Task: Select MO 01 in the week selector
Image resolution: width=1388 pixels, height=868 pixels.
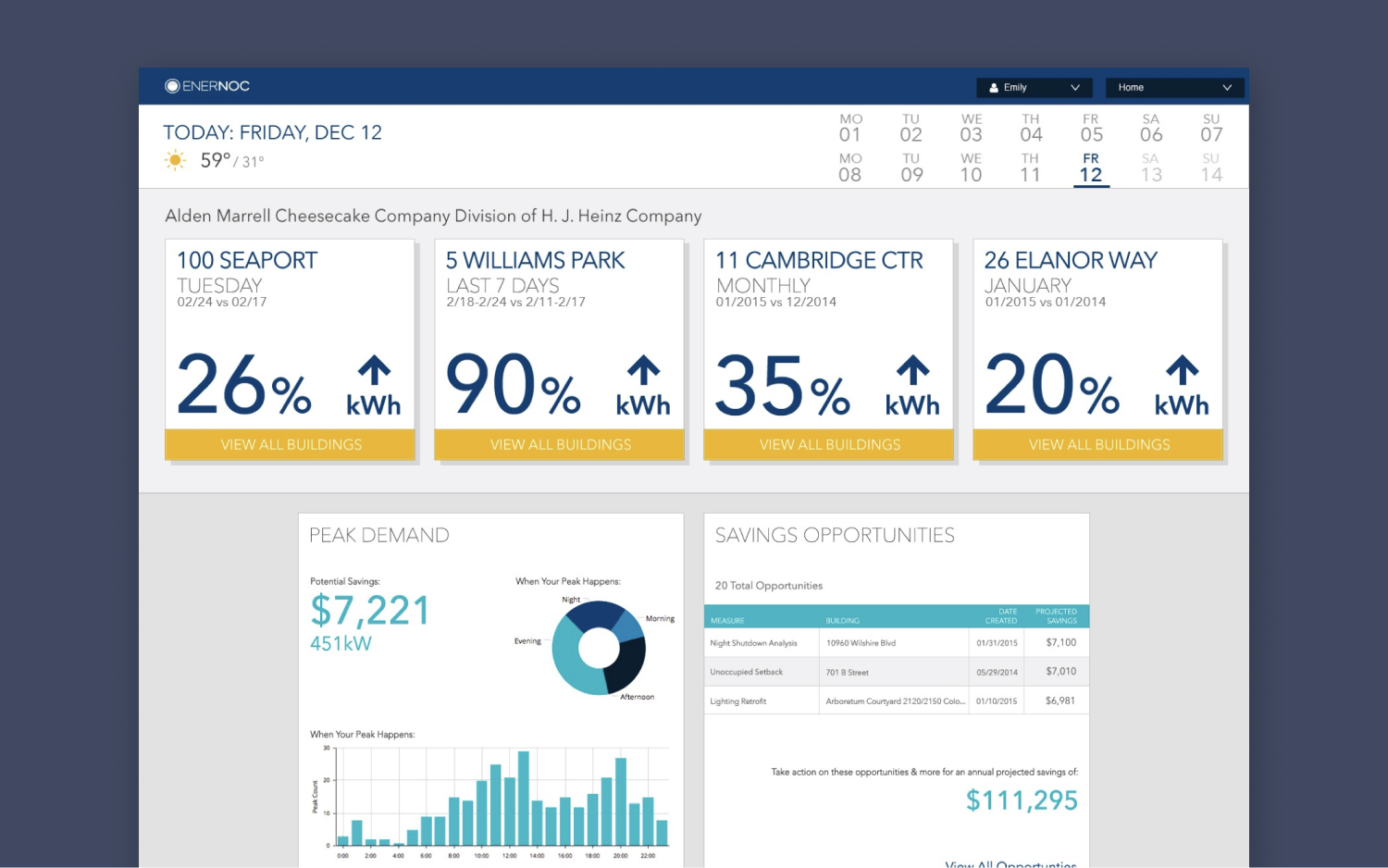Action: 850,127
